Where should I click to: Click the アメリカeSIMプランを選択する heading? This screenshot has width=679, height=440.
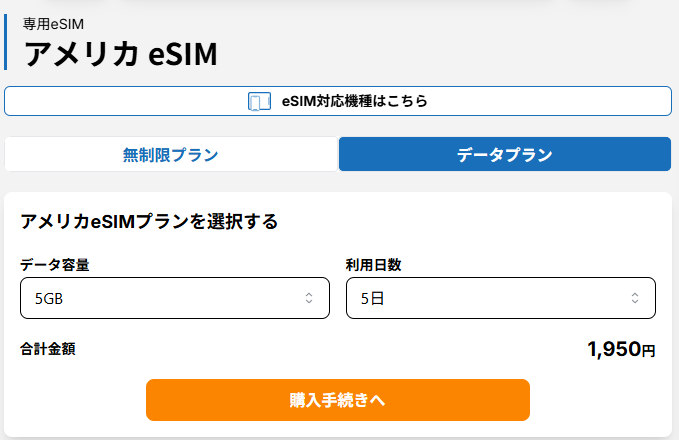(149, 221)
